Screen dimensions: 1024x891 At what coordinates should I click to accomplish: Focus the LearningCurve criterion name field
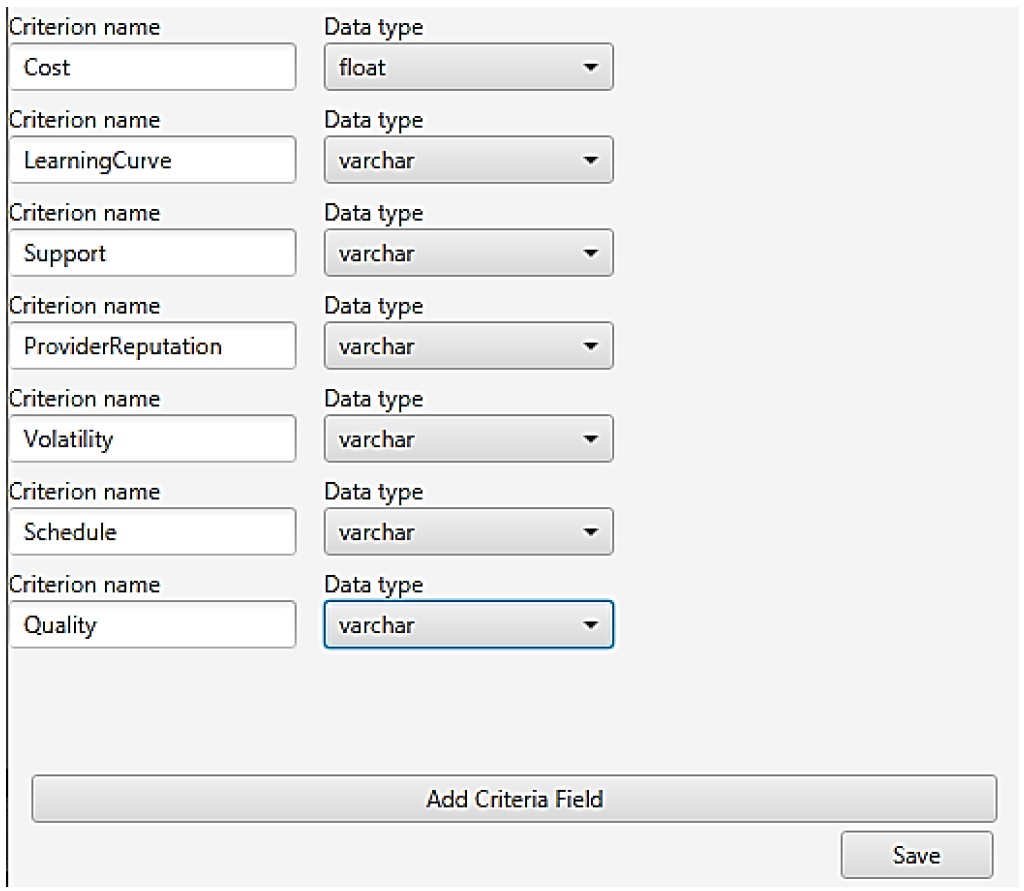click(x=152, y=160)
